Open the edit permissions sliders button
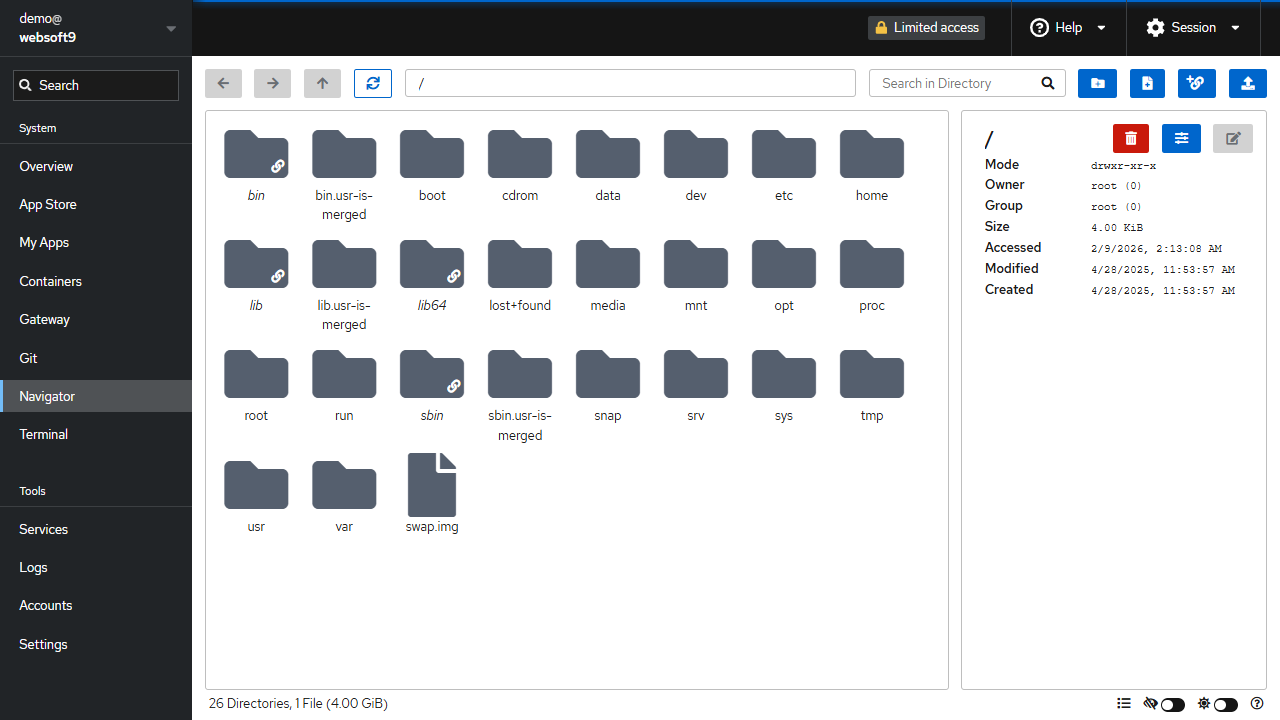Viewport: 1280px width, 720px height. (x=1181, y=138)
